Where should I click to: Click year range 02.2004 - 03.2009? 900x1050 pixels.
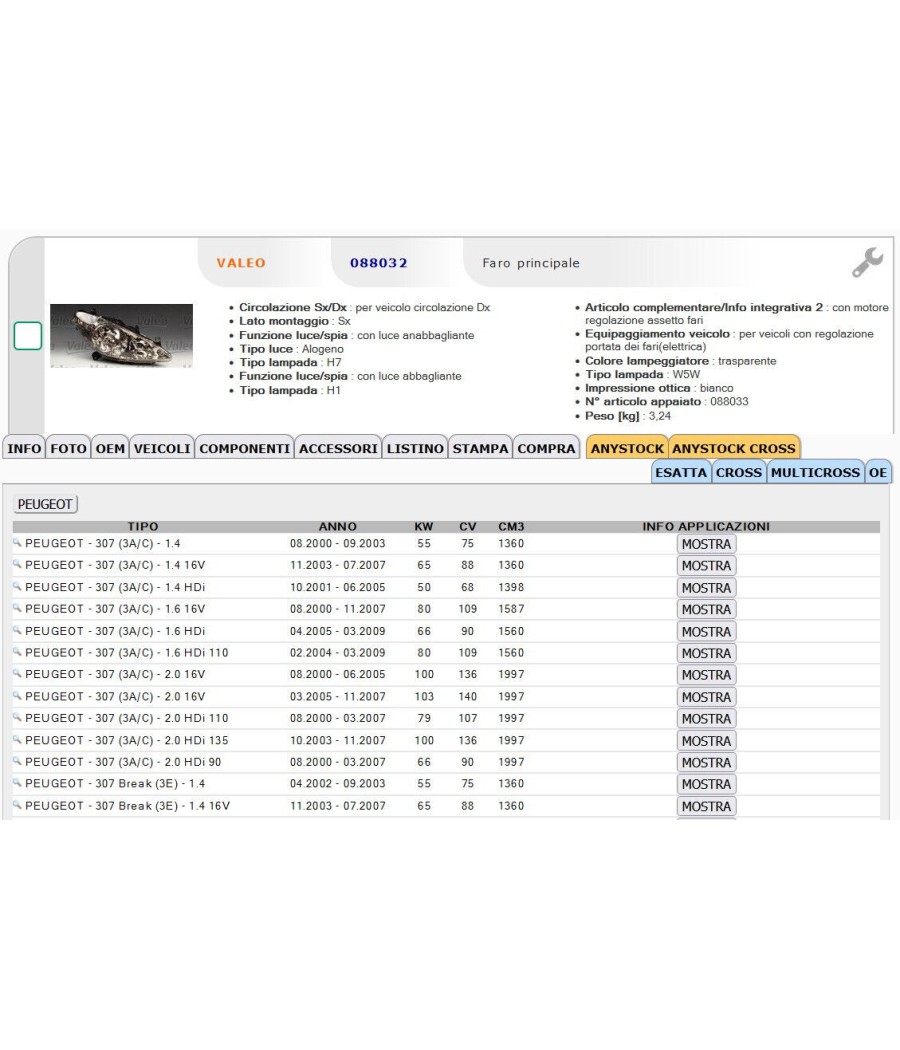point(338,652)
